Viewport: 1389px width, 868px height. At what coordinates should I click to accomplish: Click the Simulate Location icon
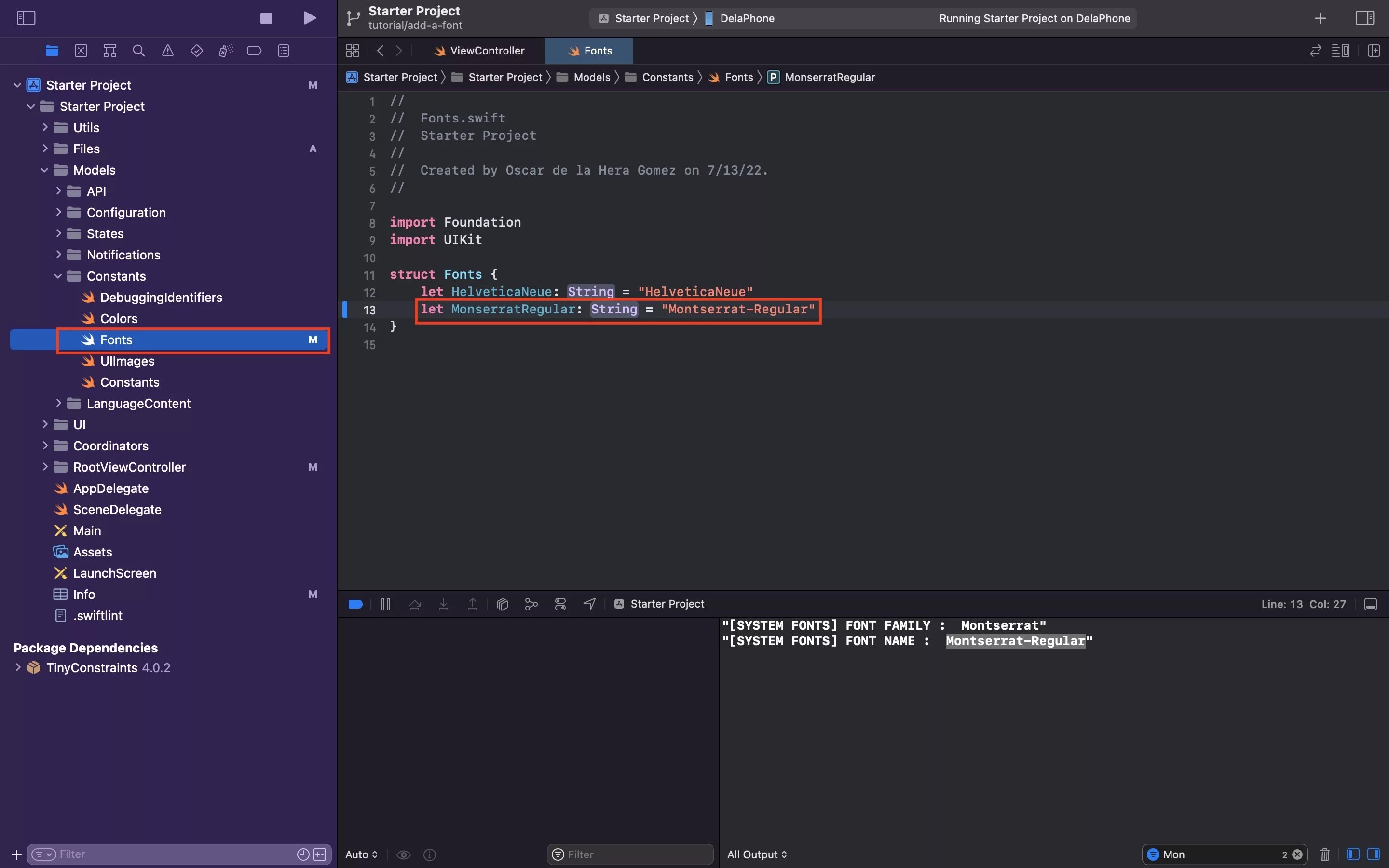[x=589, y=604]
